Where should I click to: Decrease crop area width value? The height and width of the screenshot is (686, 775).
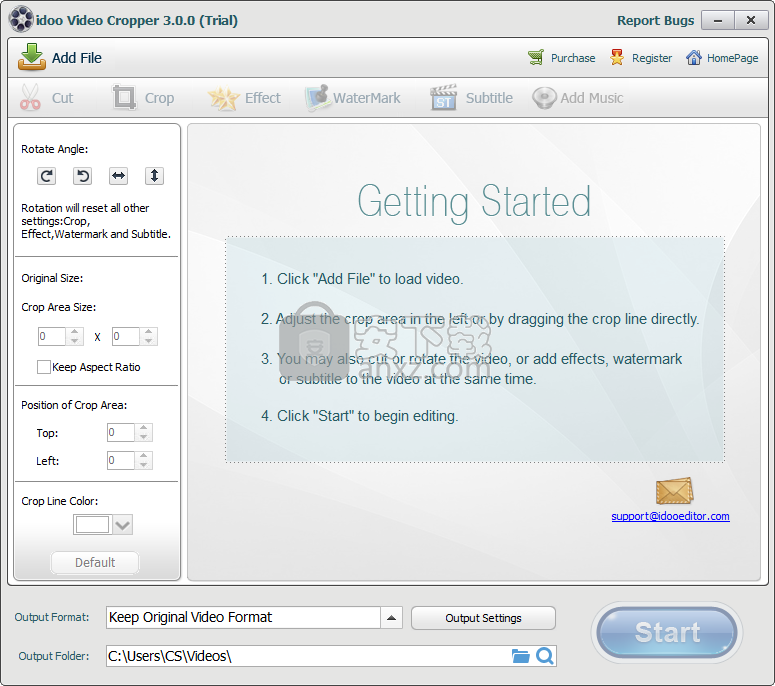pos(74,341)
